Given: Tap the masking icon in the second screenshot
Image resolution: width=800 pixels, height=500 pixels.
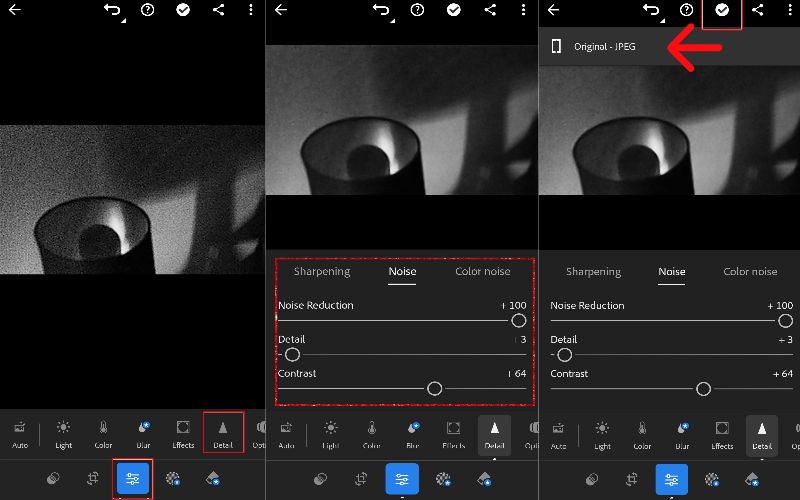Looking at the screenshot, I should pyautogui.click(x=443, y=479).
